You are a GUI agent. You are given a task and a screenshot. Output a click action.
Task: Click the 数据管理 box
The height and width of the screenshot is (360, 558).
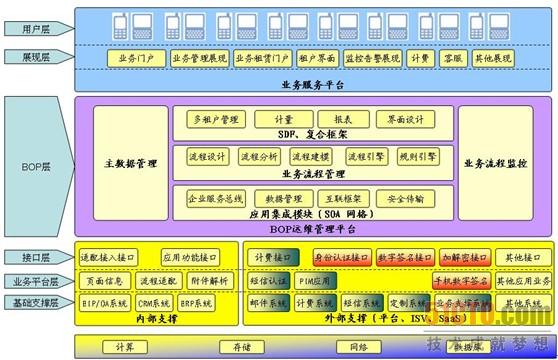(284, 198)
